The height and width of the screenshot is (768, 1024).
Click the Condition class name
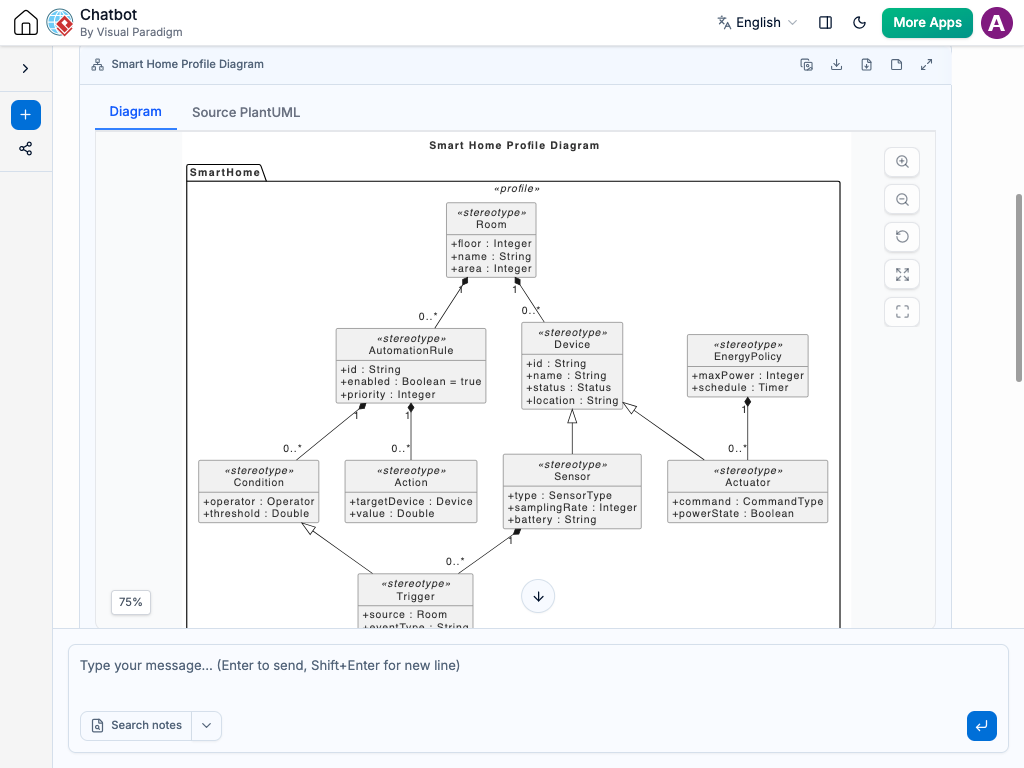(259, 483)
